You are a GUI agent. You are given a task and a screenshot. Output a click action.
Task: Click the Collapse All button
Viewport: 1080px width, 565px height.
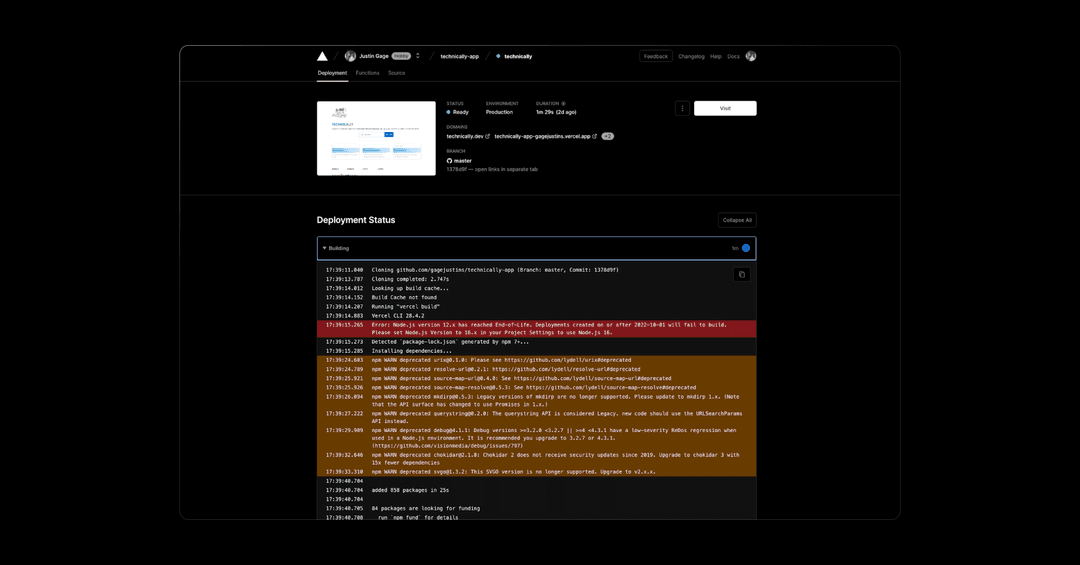coord(737,220)
